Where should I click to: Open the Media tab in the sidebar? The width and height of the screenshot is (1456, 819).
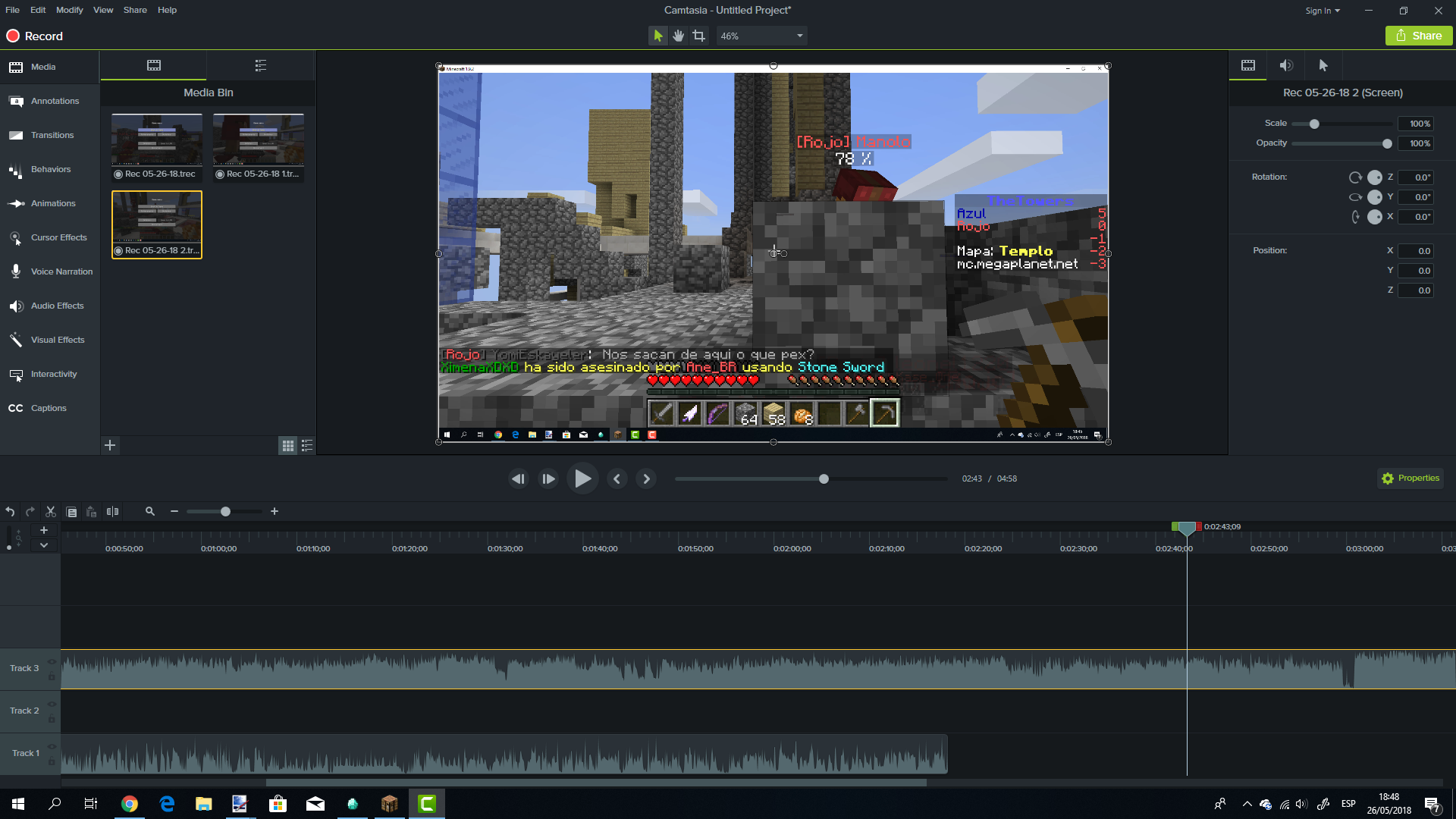49,67
